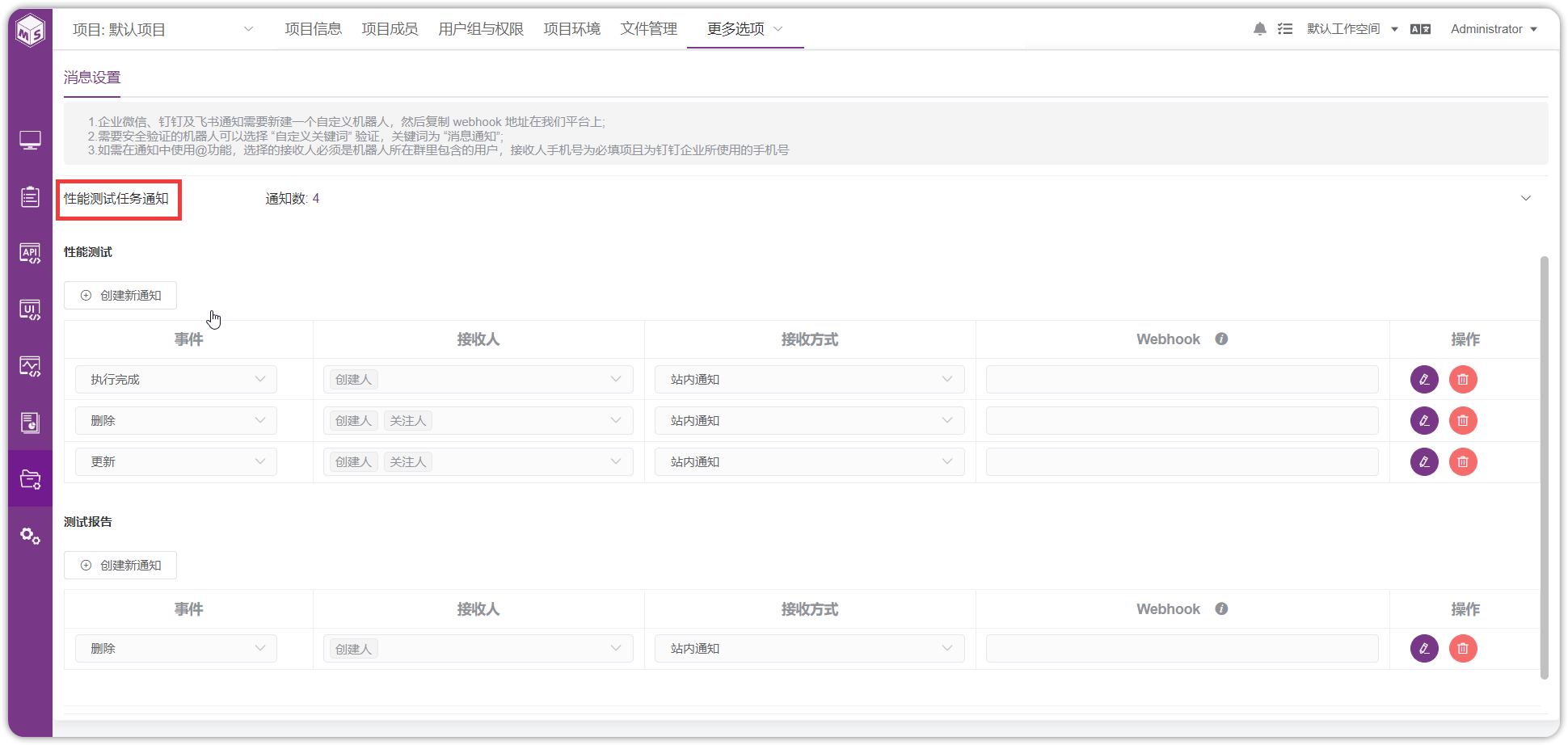Viewport: 1568px width, 745px height.
Task: Edit the 更新 notification row
Action: [x=1424, y=461]
